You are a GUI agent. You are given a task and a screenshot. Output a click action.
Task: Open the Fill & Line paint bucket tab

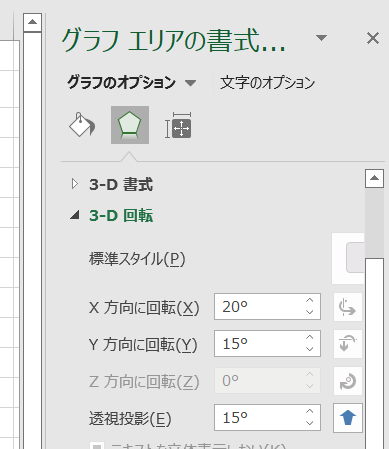pos(82,125)
